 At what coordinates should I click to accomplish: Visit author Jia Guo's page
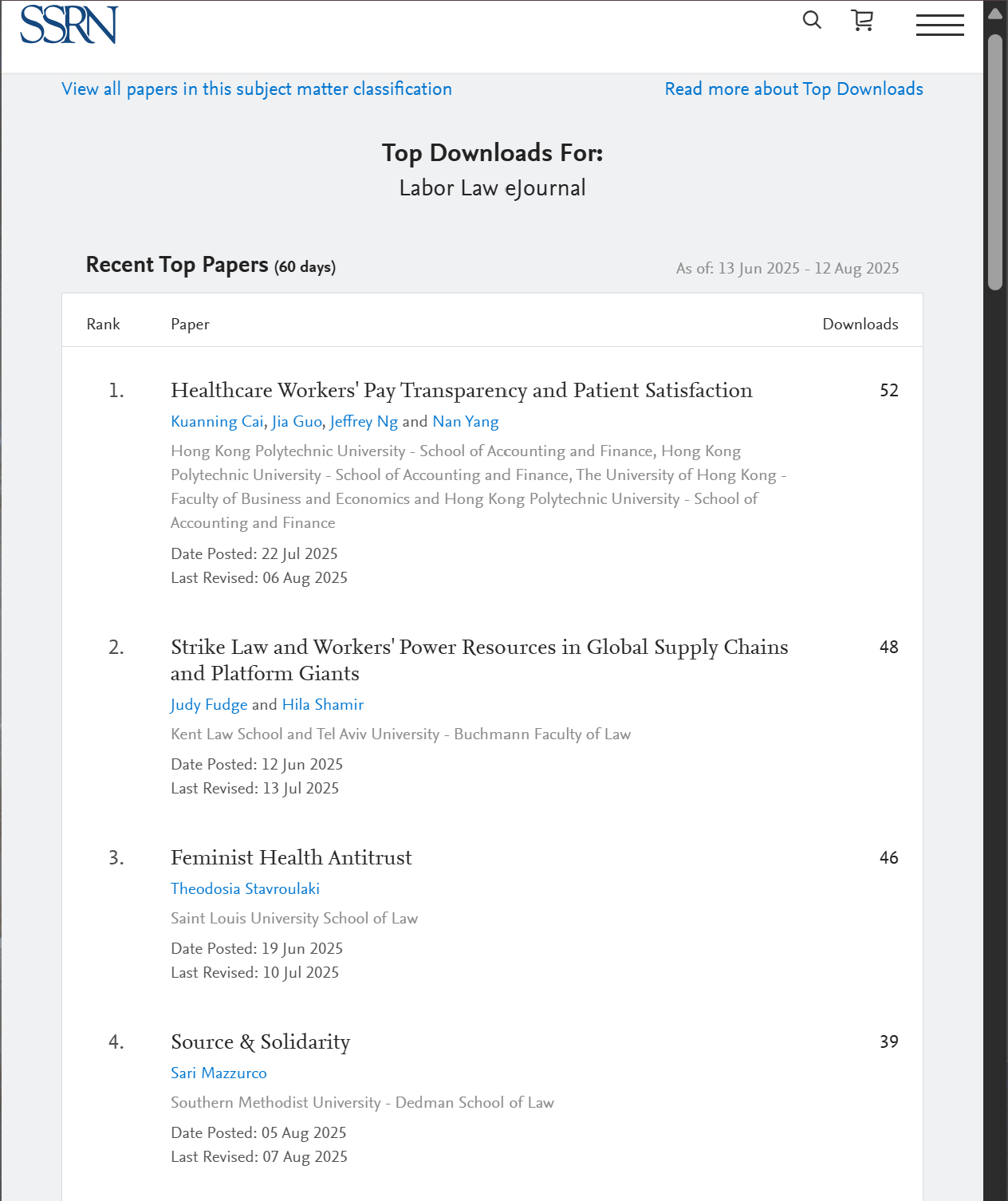[297, 422]
